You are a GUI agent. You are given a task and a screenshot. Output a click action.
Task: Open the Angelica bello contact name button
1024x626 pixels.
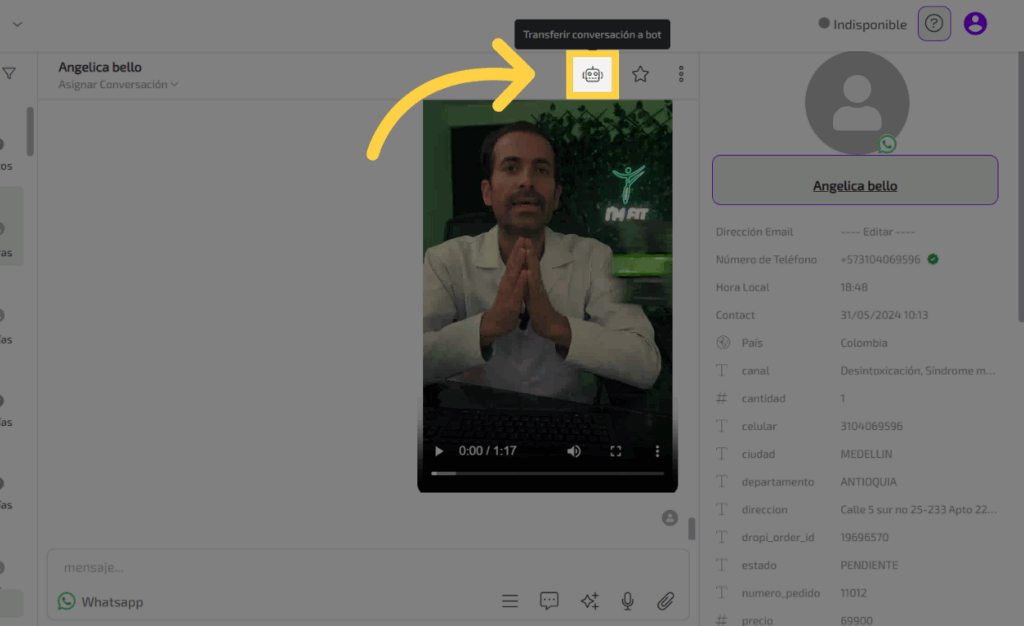854,185
